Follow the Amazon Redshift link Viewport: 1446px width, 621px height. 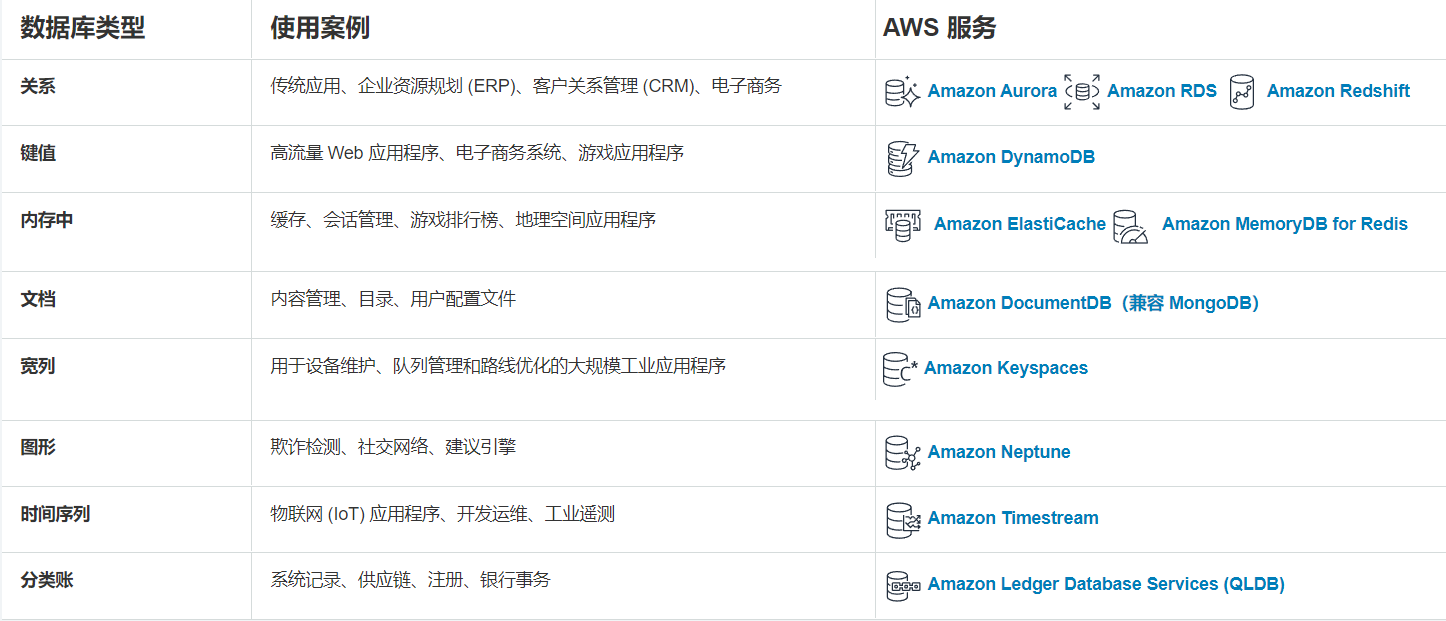coord(1338,91)
